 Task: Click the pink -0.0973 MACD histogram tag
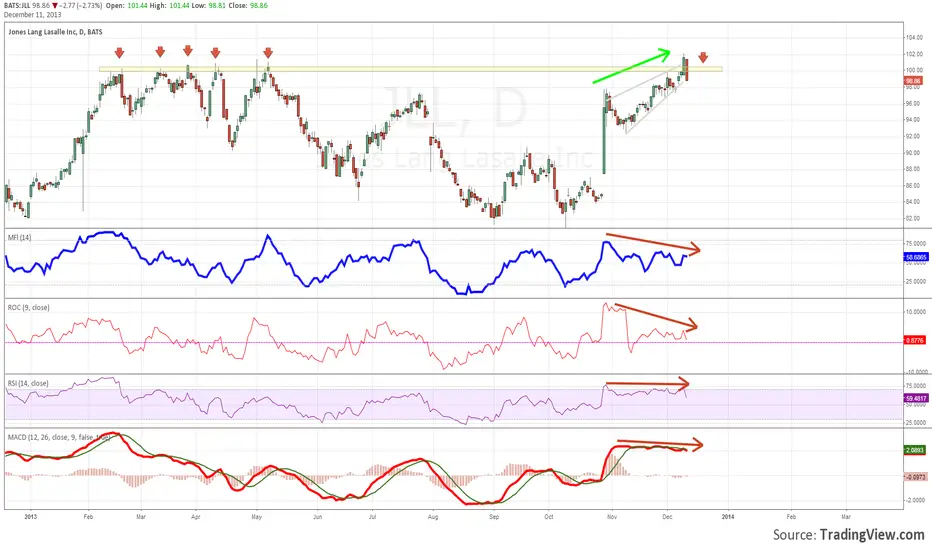pos(915,477)
